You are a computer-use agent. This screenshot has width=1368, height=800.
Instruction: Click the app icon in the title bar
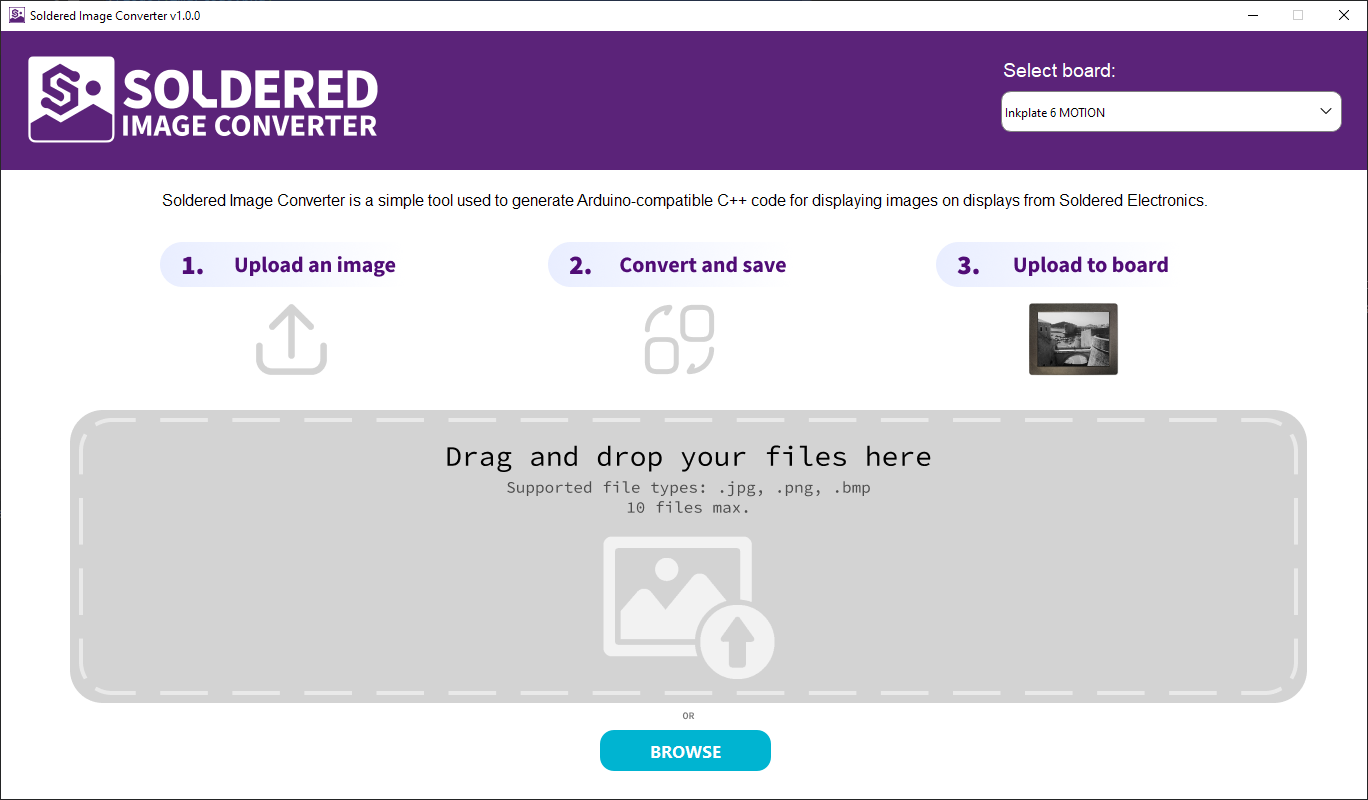[16, 15]
